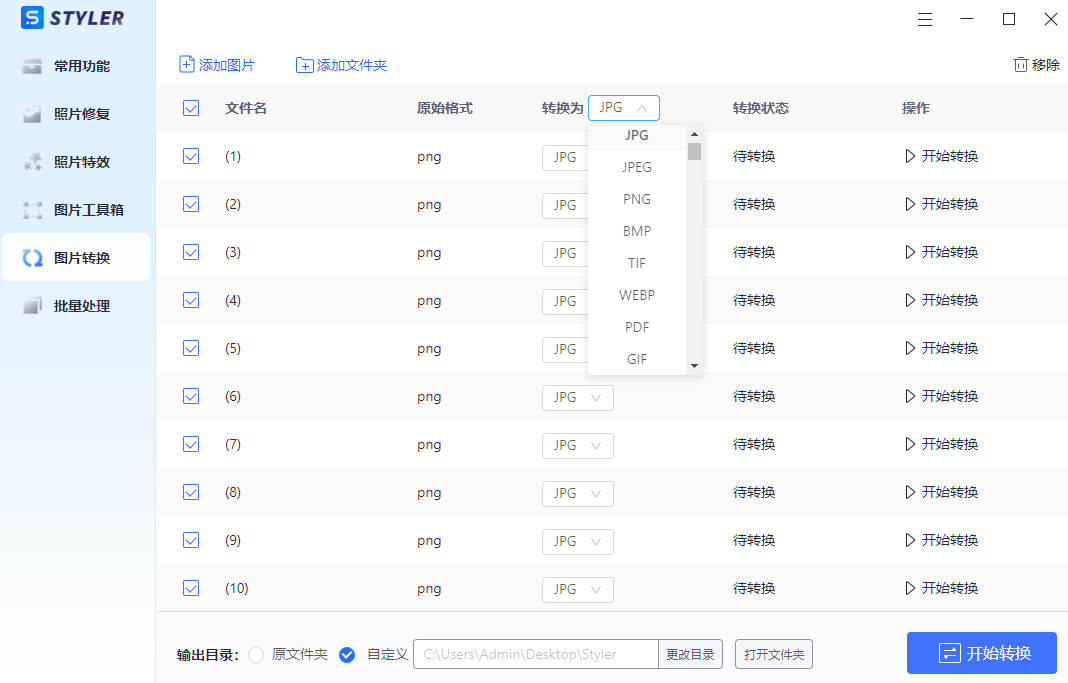This screenshot has height=683, width=1068.
Task: Open the 照片特效 sidebar section
Action: [x=76, y=162]
